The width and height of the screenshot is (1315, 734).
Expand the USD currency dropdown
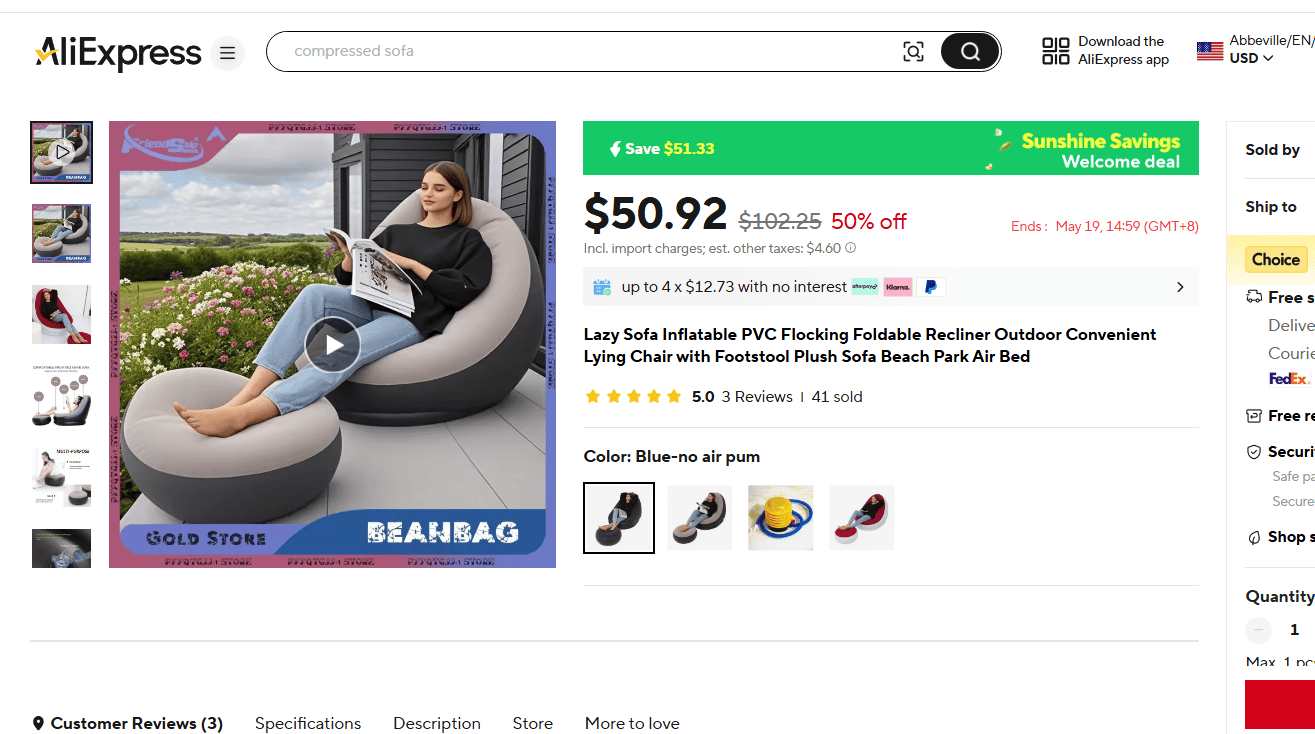(x=1251, y=58)
